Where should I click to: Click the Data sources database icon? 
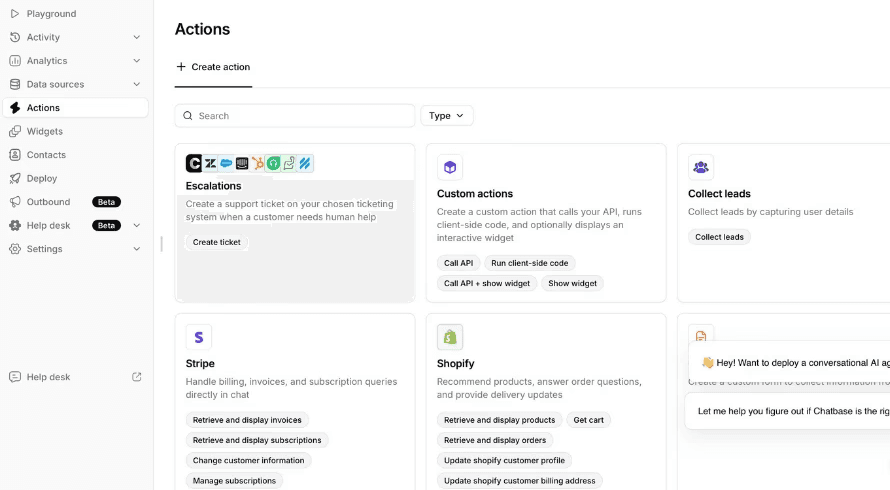pyautogui.click(x=15, y=84)
